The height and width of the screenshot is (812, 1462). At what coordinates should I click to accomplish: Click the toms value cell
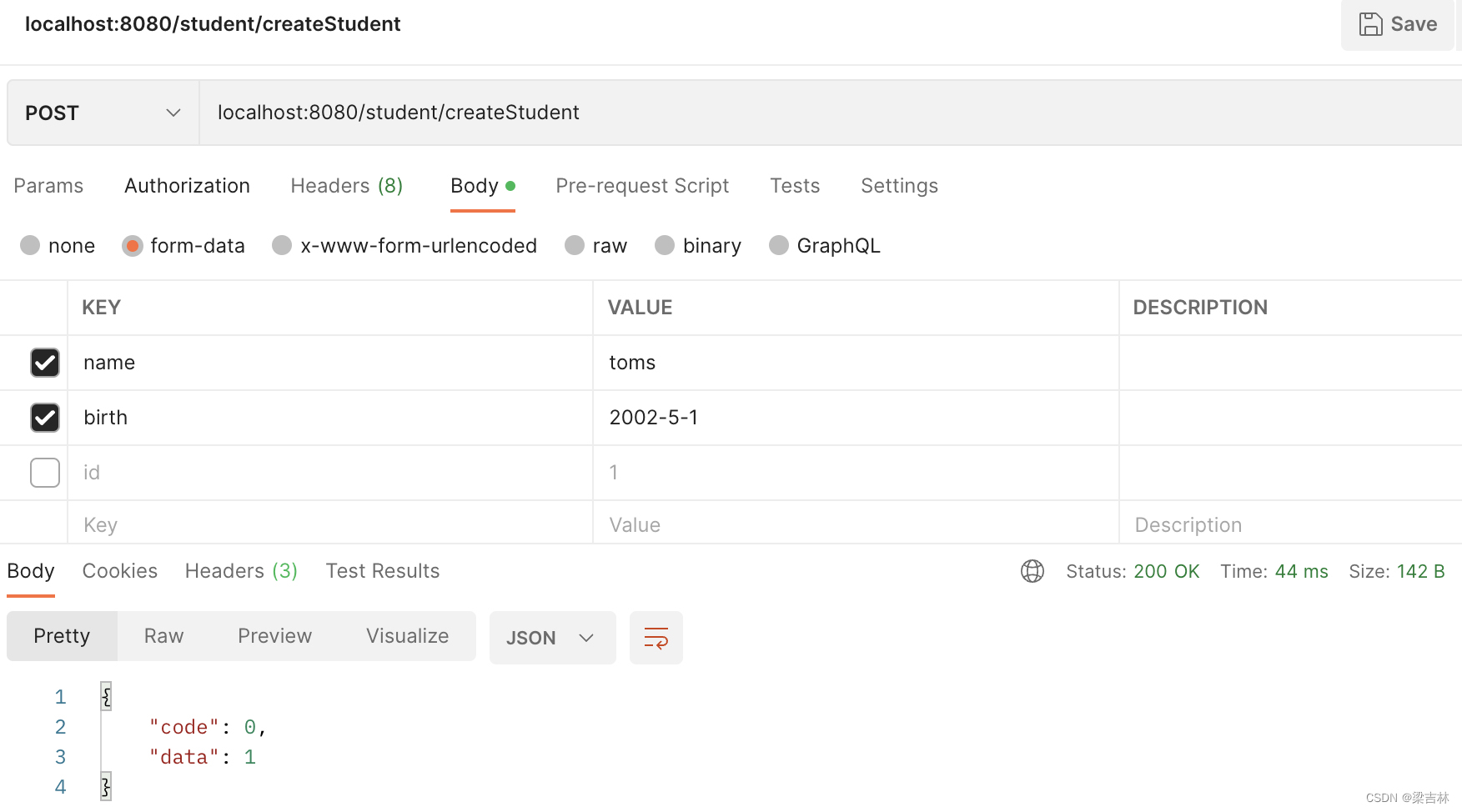click(x=856, y=363)
